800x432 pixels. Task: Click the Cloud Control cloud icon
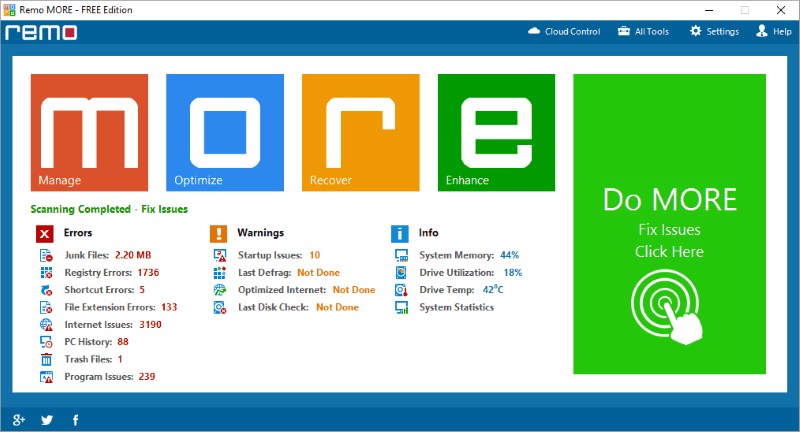tap(534, 31)
